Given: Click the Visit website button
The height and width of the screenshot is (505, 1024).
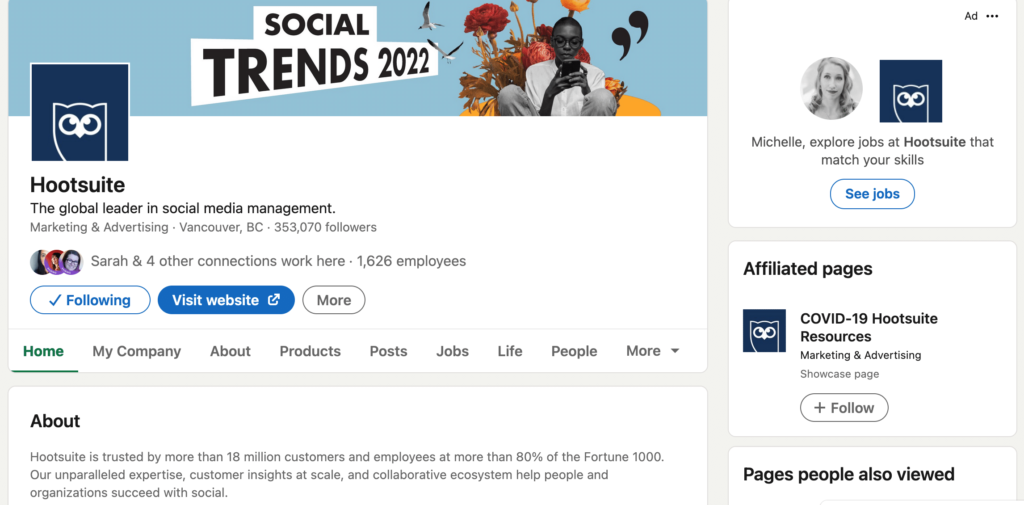Looking at the screenshot, I should (226, 300).
